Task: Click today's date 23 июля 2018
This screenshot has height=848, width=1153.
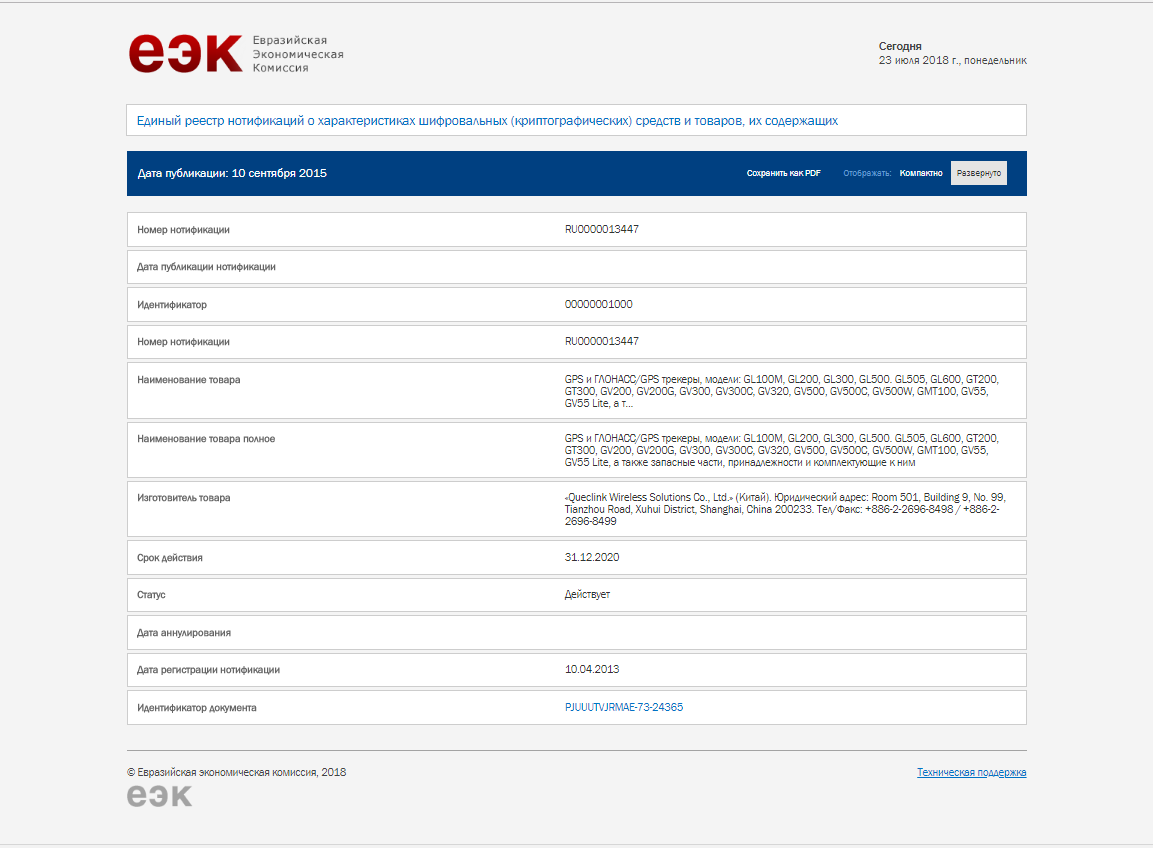Action: 952,60
